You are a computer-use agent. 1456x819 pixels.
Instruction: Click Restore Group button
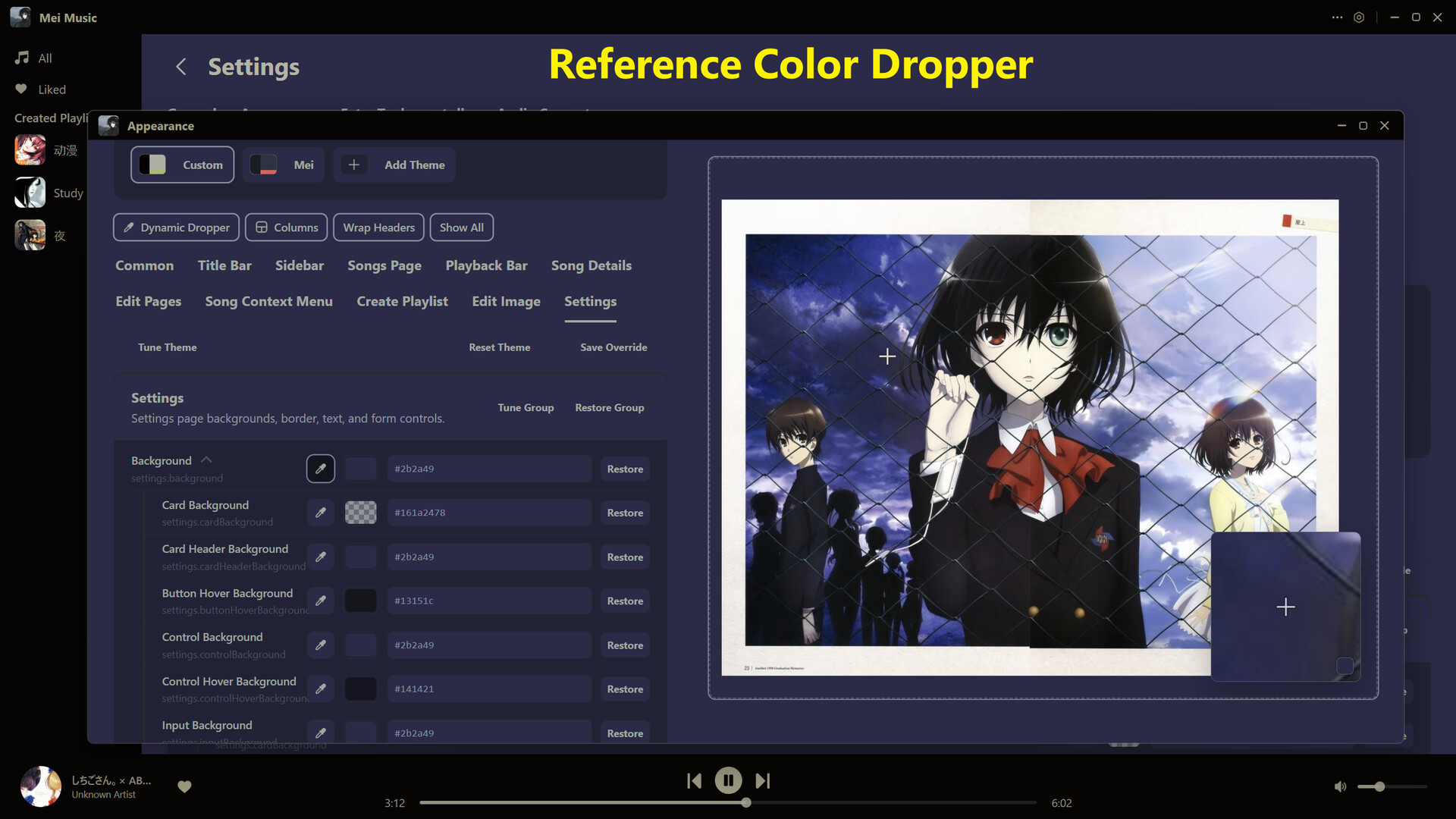click(x=609, y=407)
